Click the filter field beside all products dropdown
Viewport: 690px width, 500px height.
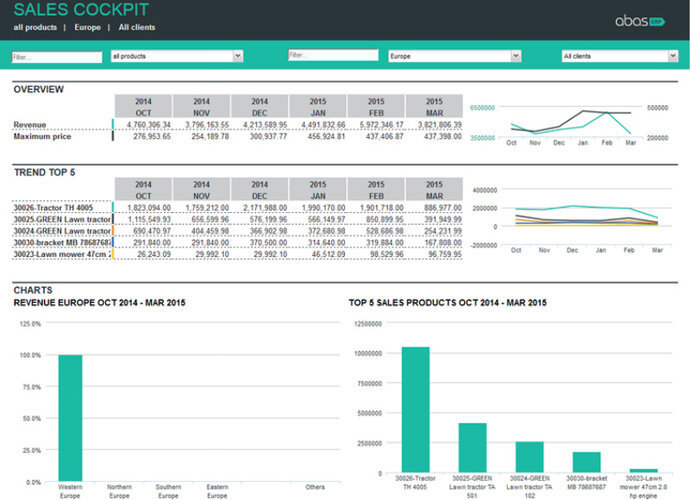tap(56, 57)
